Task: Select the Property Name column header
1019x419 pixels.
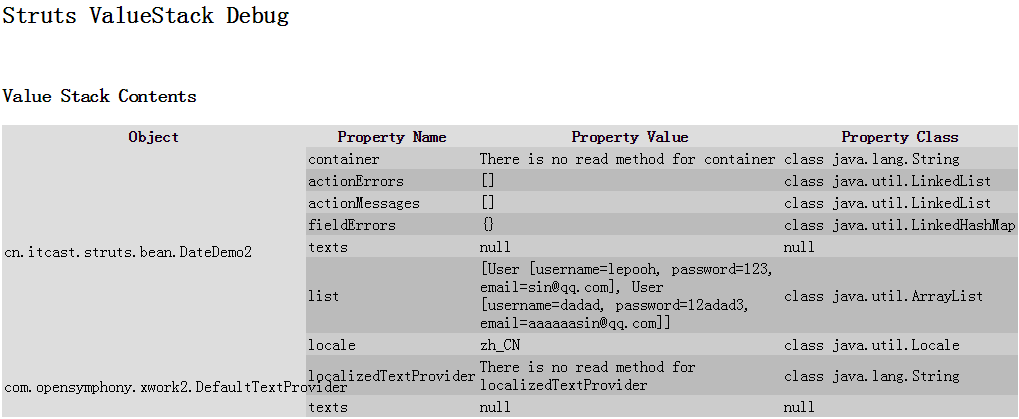Action: [x=392, y=137]
